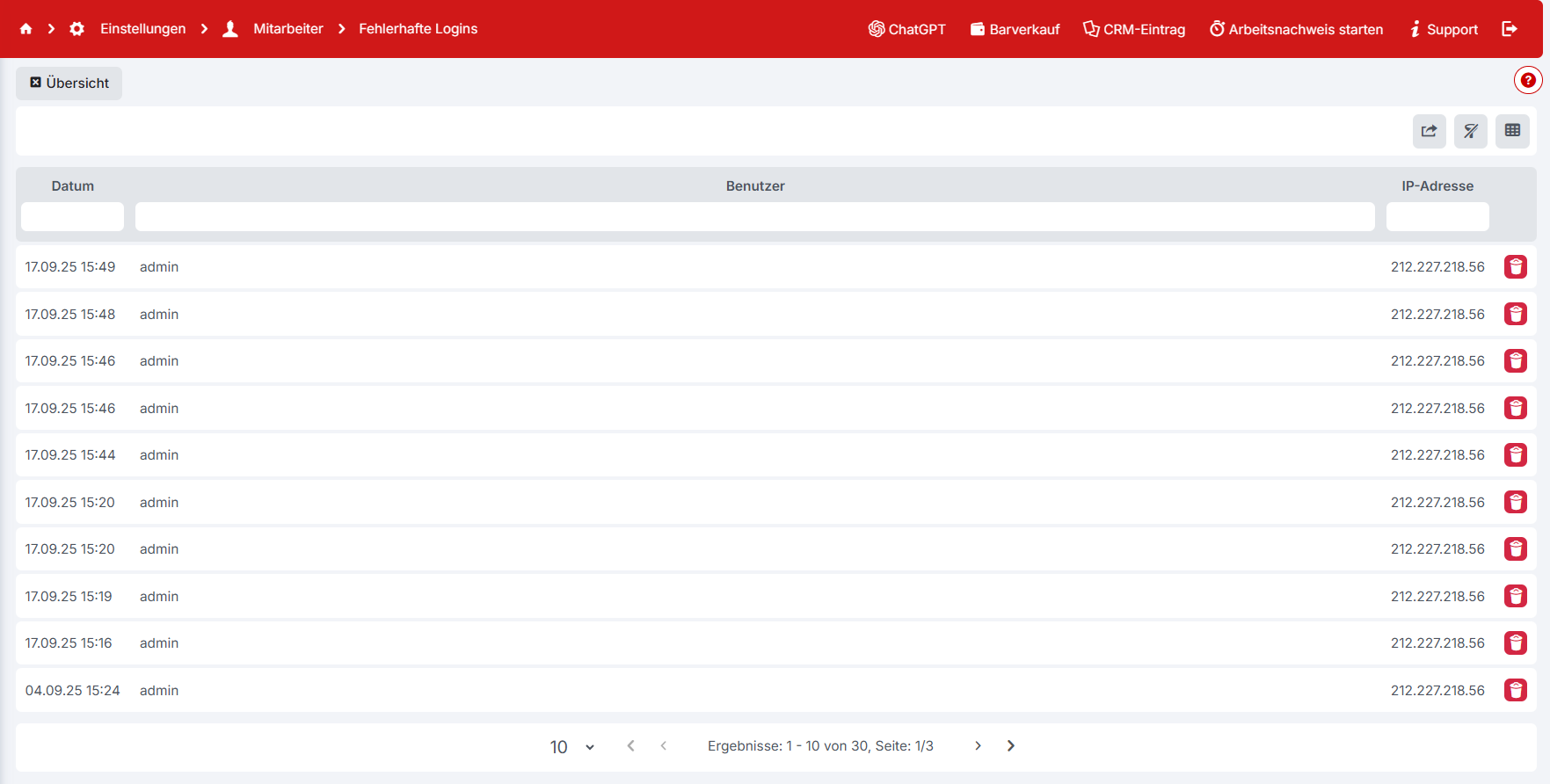The width and height of the screenshot is (1550, 784).
Task: Click the IP-Adresse filter field
Action: point(1437,217)
